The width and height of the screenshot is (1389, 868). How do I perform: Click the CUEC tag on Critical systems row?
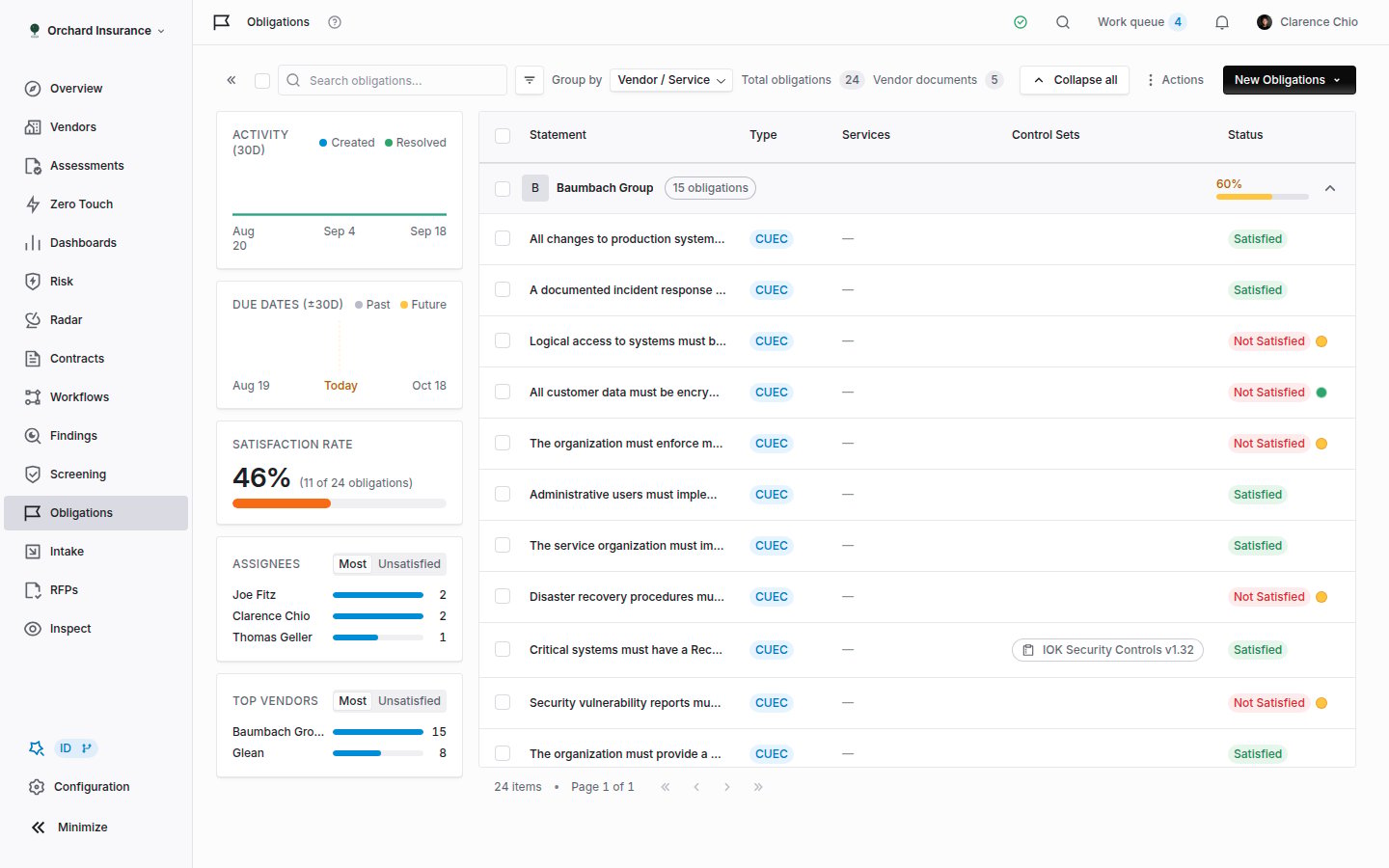(x=772, y=650)
